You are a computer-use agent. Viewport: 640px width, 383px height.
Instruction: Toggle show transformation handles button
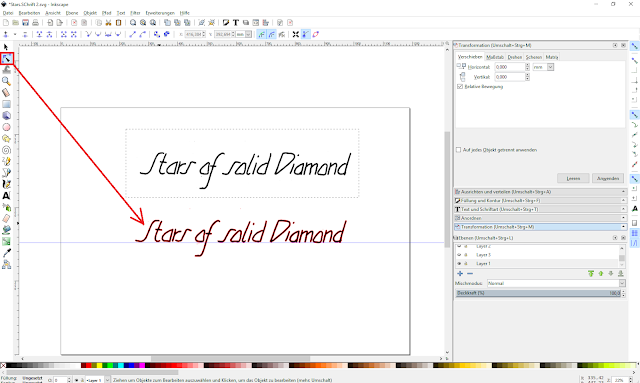[x=296, y=34]
